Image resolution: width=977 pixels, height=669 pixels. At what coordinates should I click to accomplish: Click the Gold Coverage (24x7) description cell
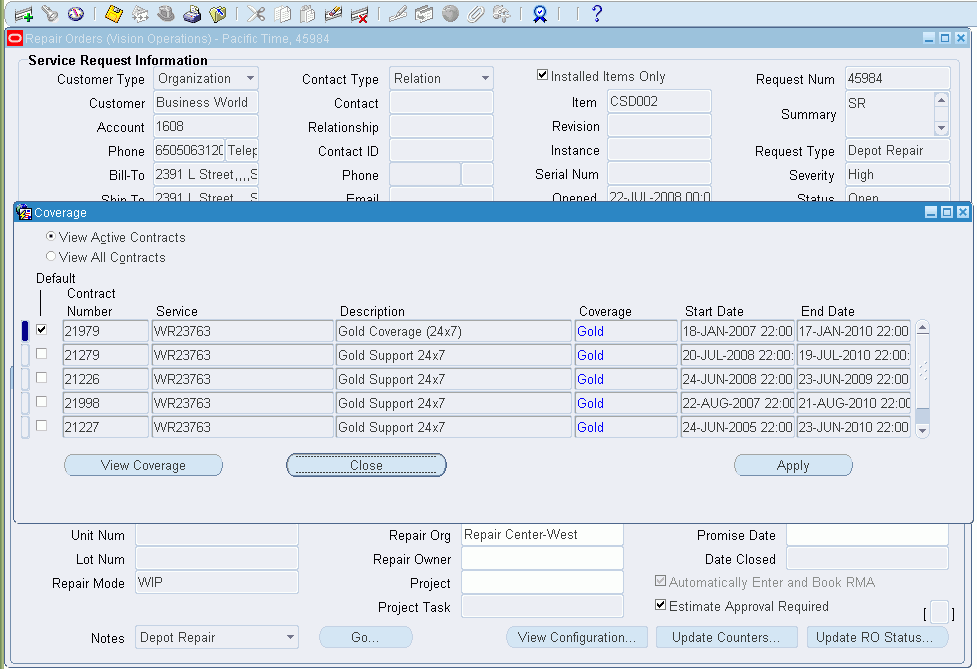(x=454, y=331)
